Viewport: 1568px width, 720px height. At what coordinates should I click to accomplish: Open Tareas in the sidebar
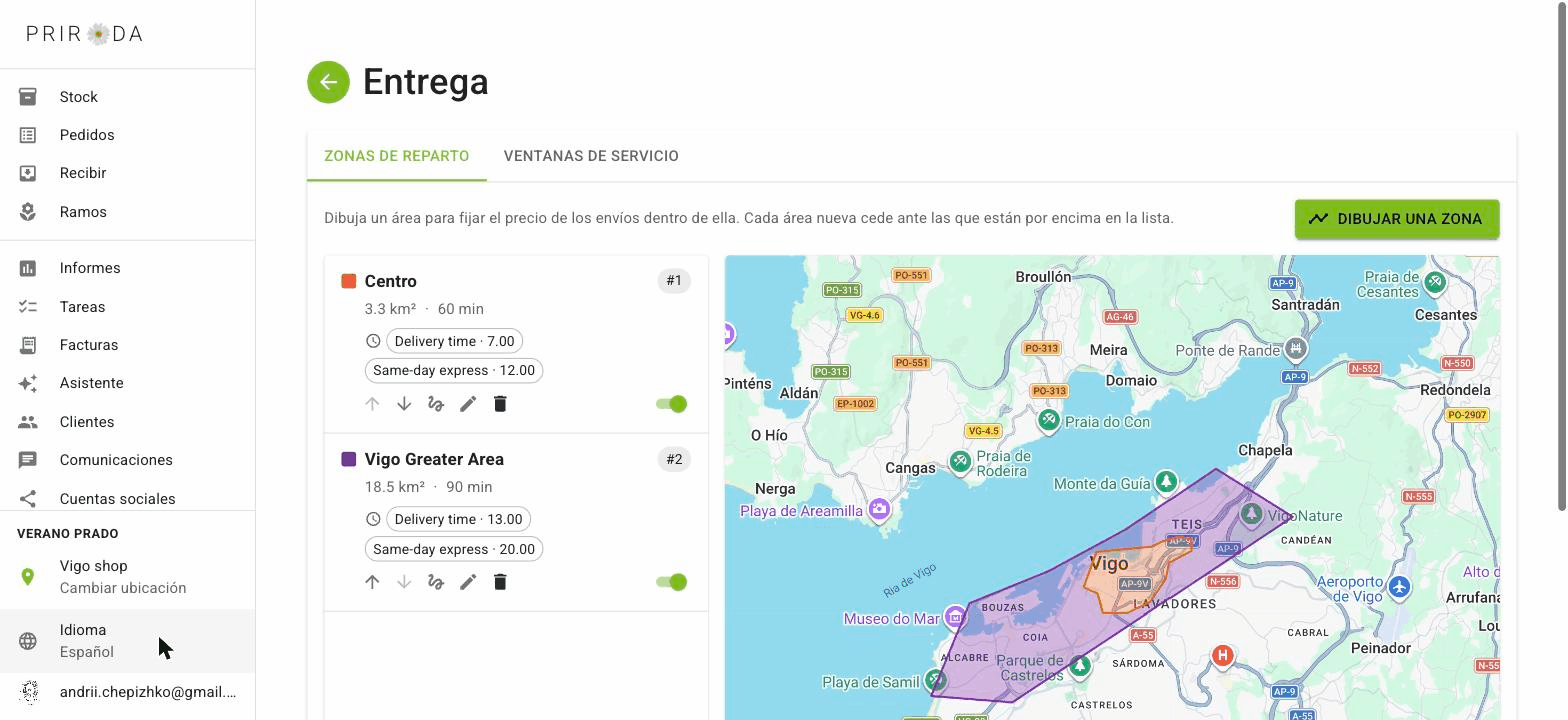[128, 307]
